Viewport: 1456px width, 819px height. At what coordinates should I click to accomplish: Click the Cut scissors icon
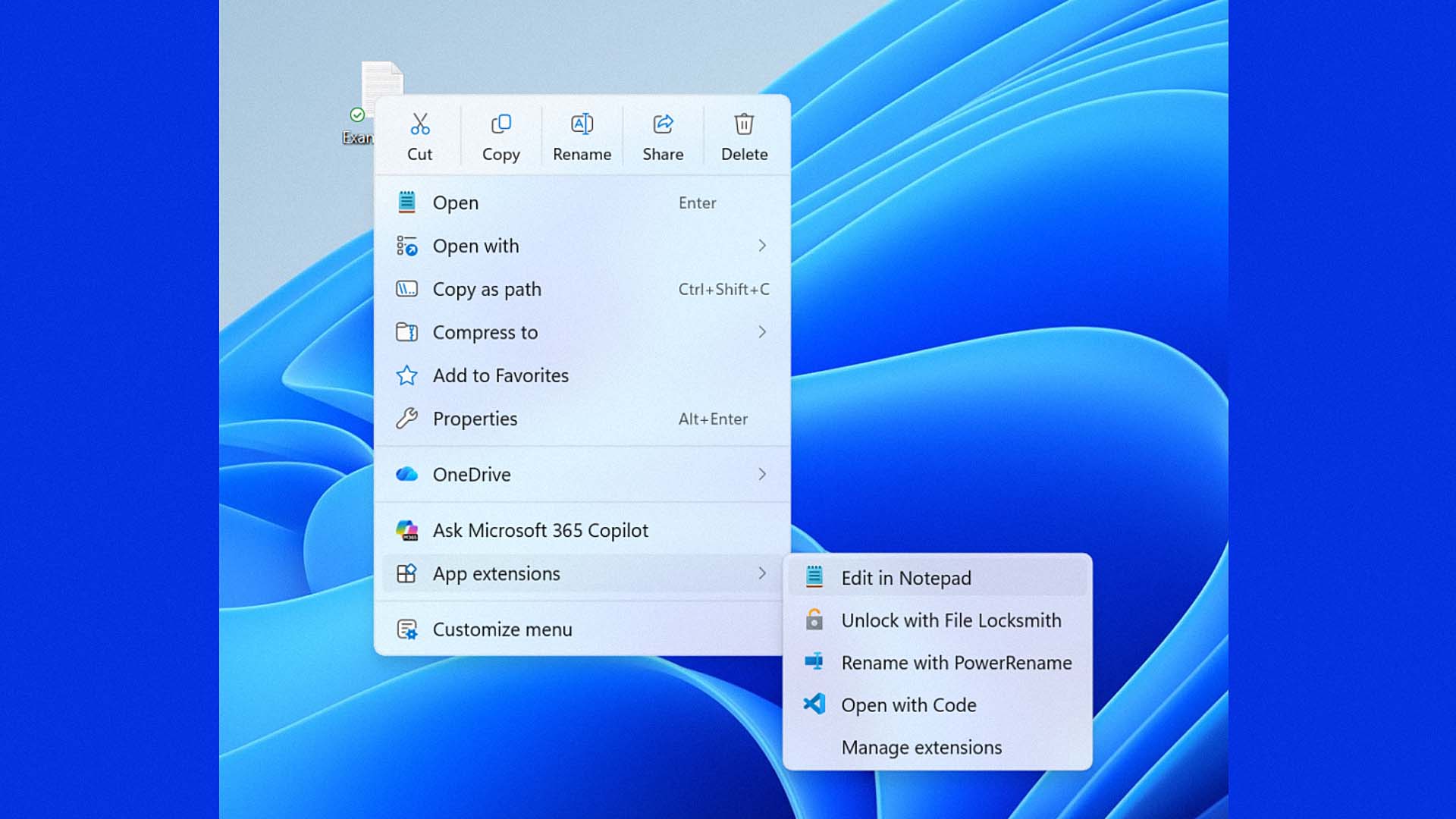(x=420, y=124)
